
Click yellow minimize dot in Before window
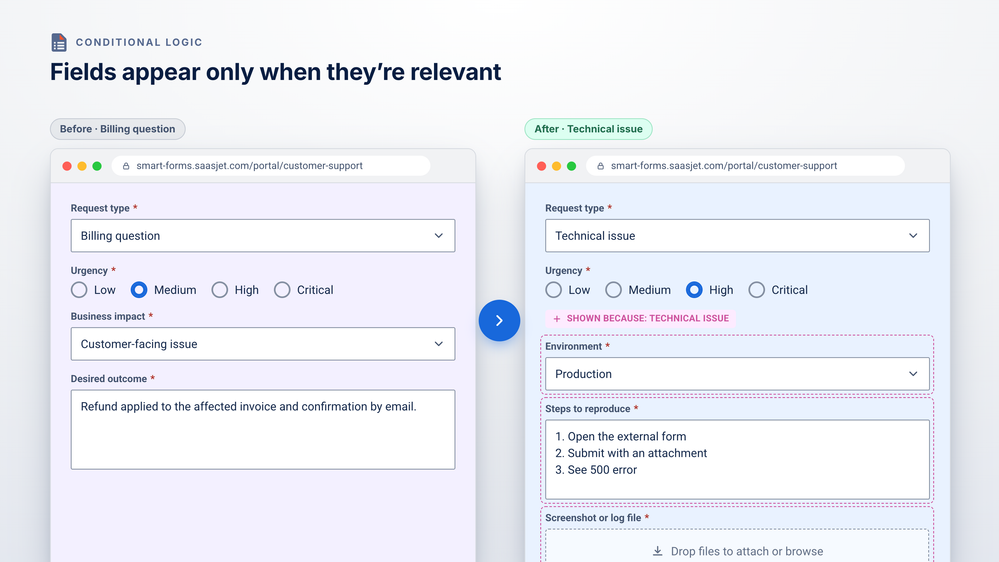(82, 166)
